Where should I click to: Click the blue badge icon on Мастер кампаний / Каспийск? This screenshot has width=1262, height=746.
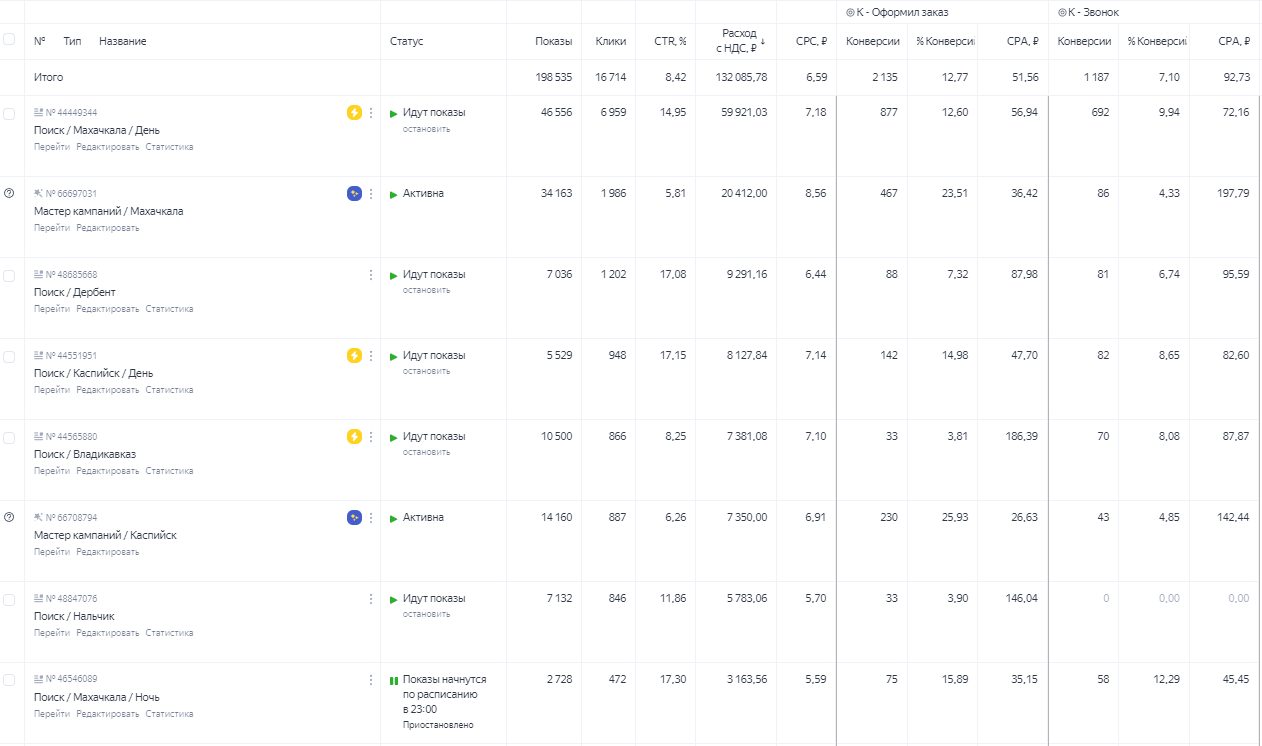[354, 517]
